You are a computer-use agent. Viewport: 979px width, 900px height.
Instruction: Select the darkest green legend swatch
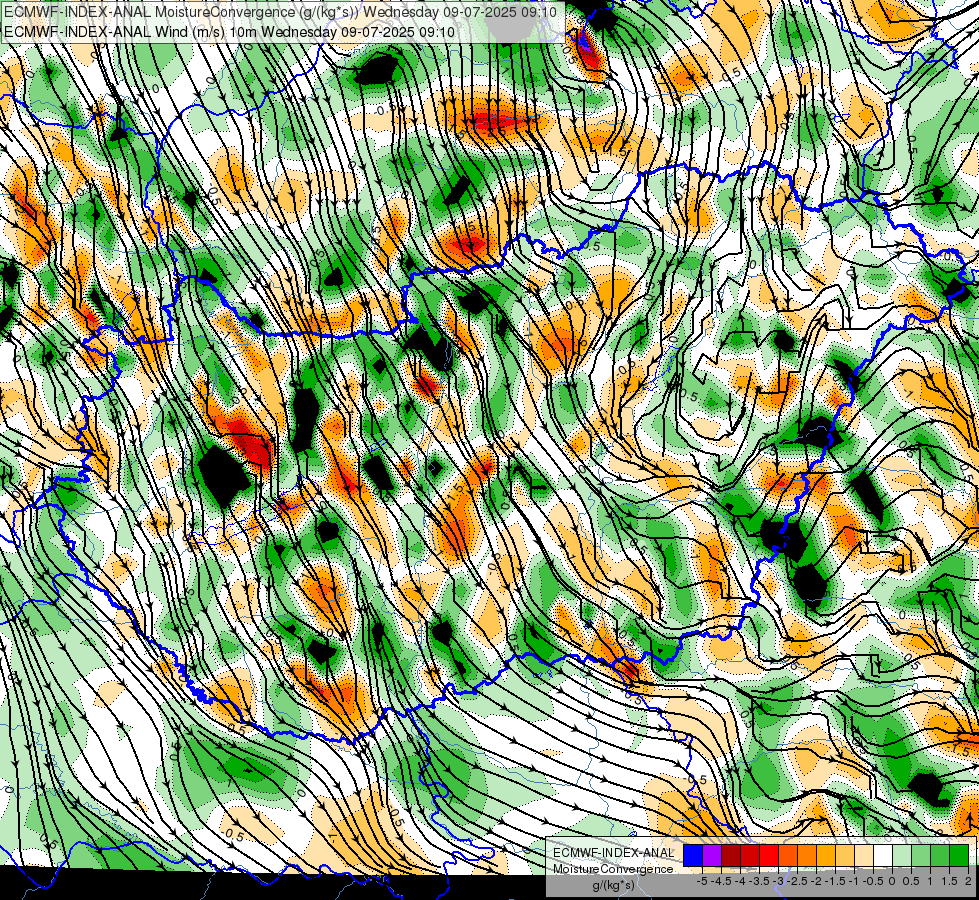coord(959,855)
